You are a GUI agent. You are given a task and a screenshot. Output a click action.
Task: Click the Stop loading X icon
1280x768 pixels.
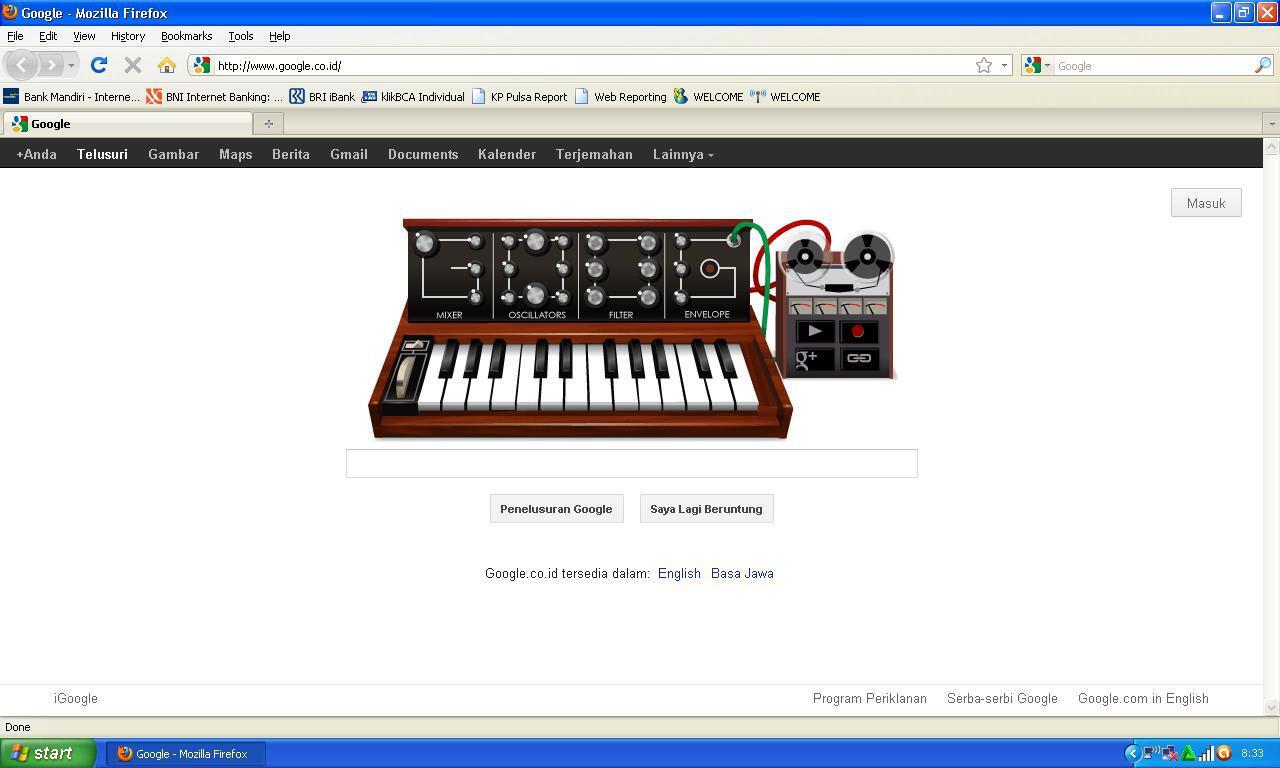coord(132,65)
